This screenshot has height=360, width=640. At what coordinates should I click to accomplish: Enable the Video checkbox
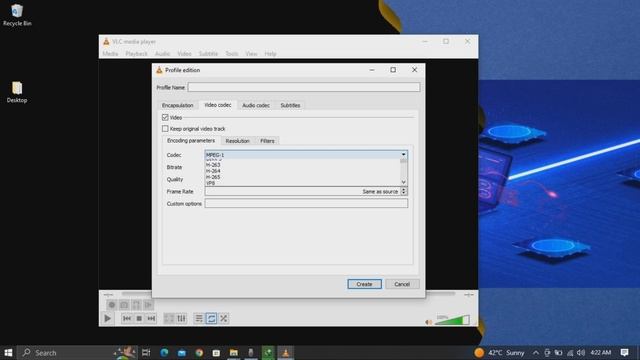(165, 118)
